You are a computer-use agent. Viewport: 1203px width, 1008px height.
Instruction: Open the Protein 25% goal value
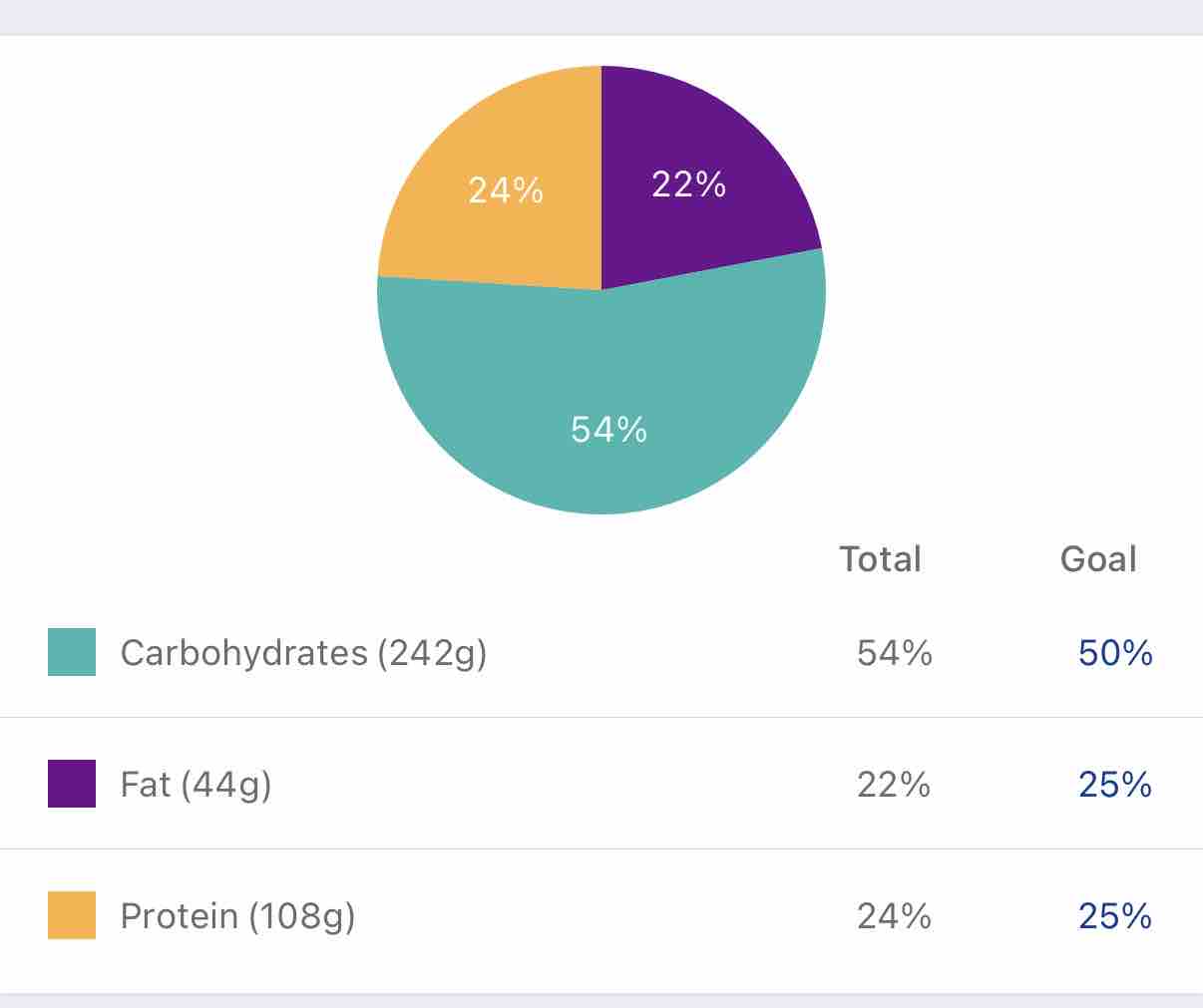point(1115,916)
